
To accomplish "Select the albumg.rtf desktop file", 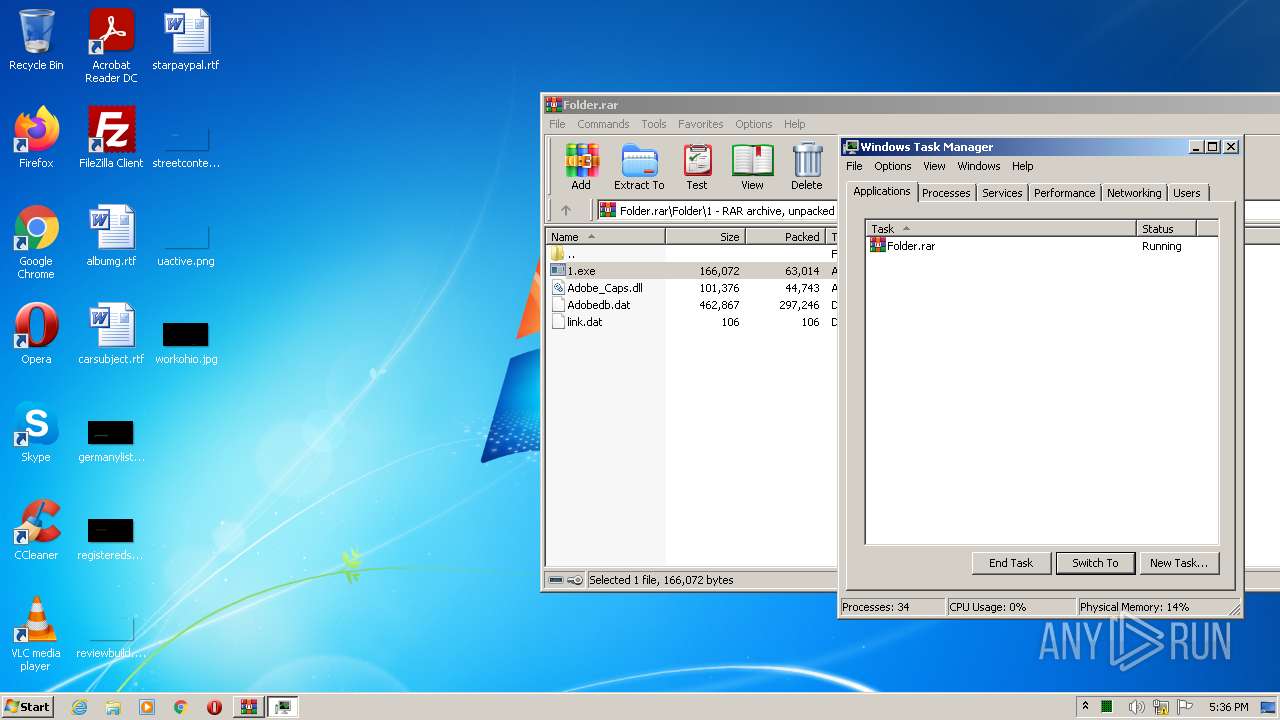I will click(x=111, y=236).
